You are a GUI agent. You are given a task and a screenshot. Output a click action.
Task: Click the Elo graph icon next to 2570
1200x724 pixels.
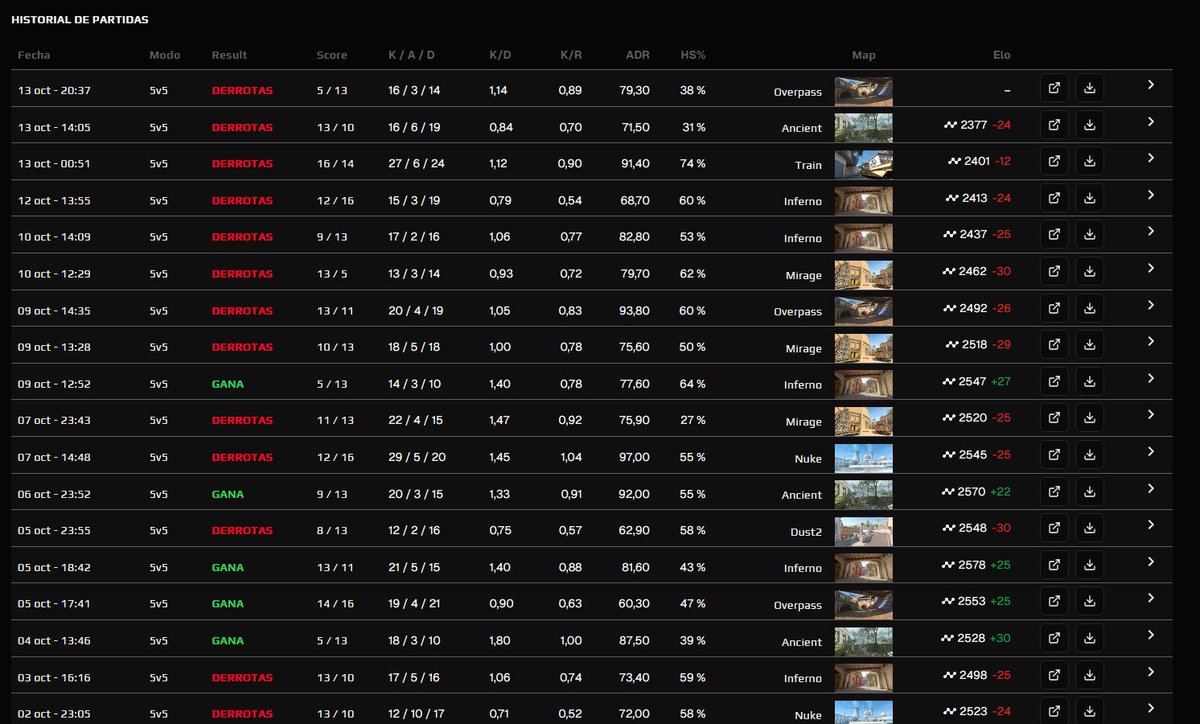tap(948, 492)
